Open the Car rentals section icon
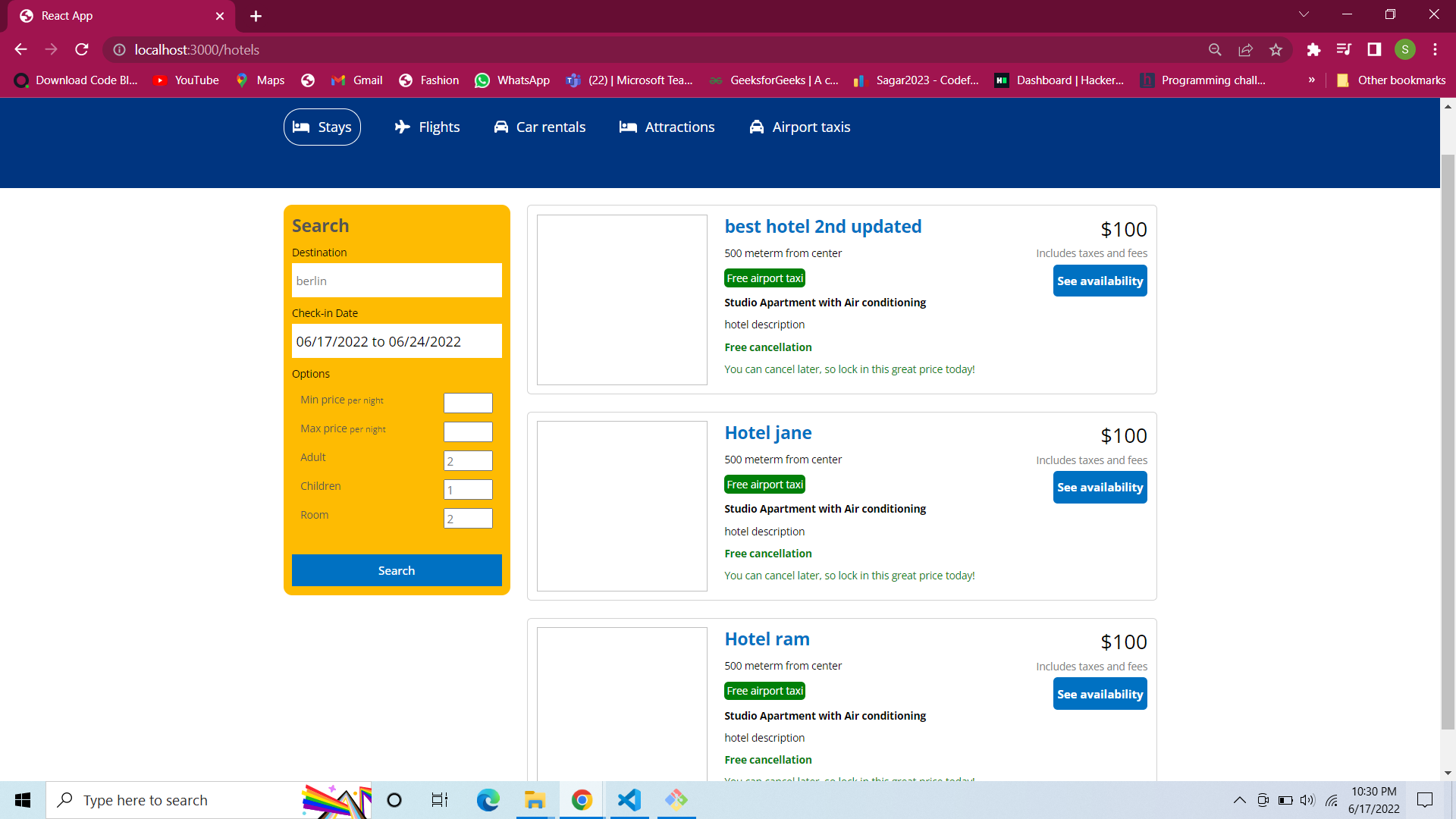 tap(501, 127)
